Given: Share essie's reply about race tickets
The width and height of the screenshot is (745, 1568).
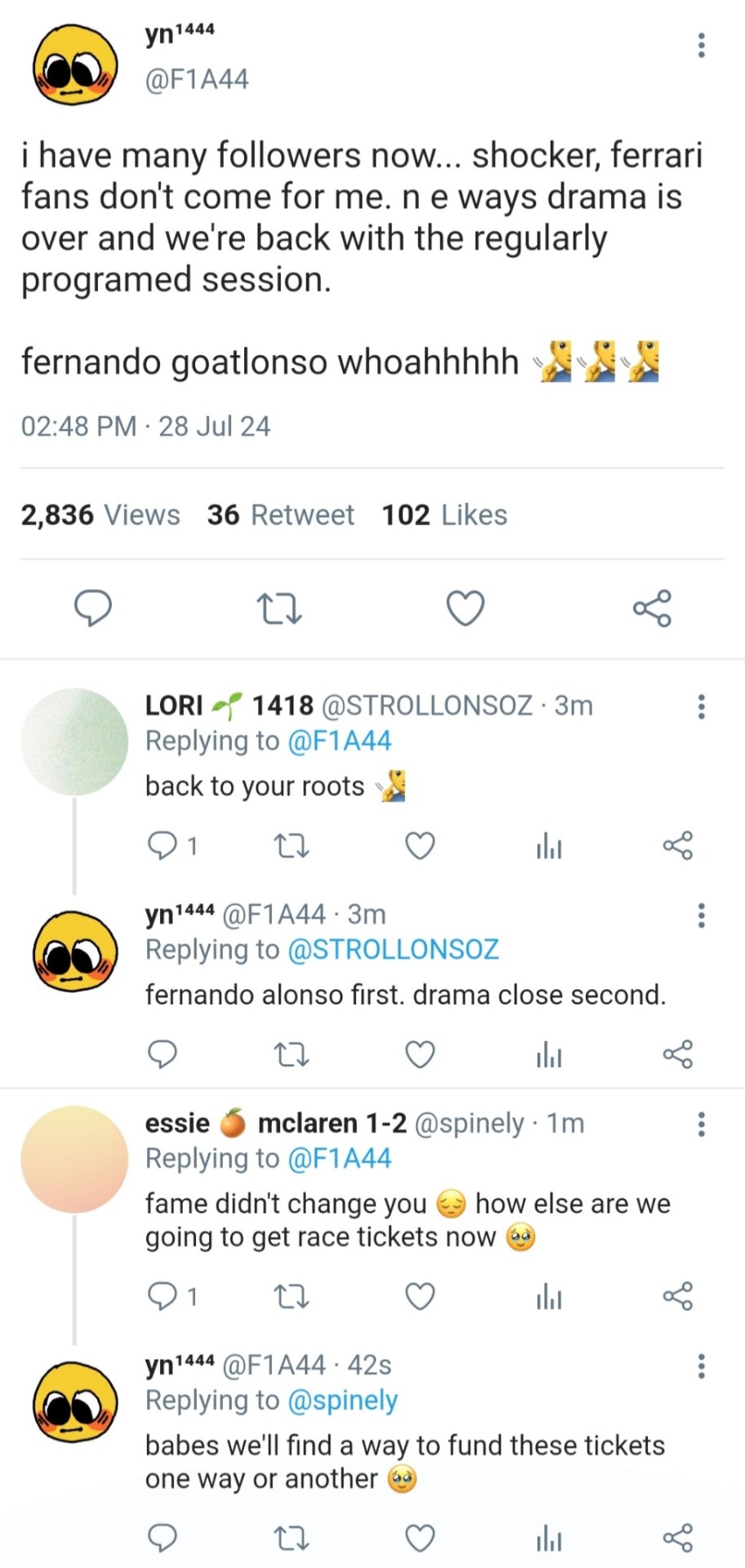Looking at the screenshot, I should [x=677, y=1297].
